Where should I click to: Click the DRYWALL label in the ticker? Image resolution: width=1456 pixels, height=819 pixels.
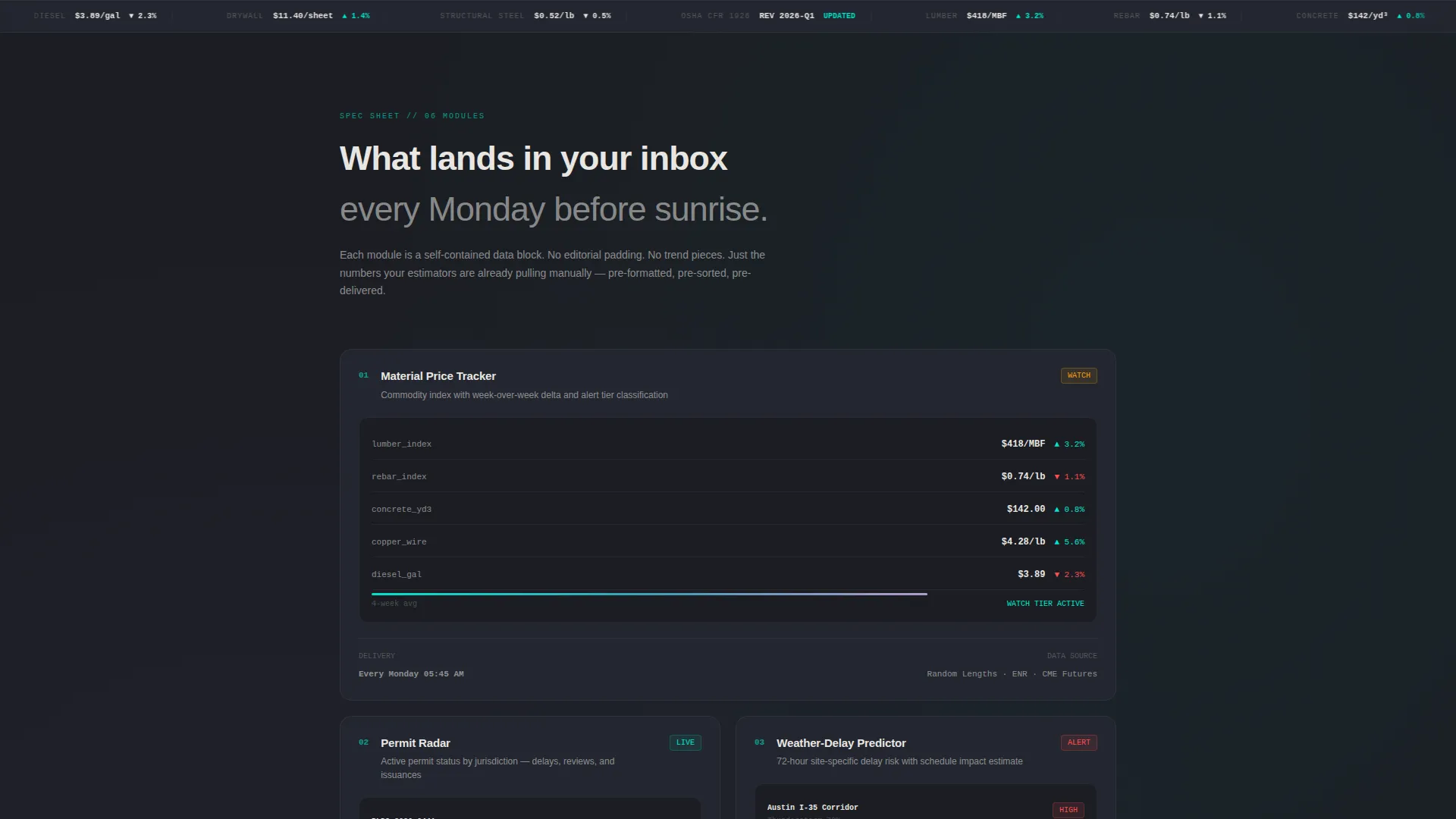coord(245,16)
